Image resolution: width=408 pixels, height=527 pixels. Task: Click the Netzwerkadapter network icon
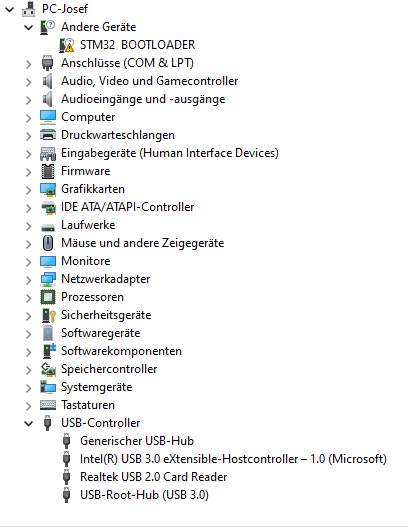(48, 279)
